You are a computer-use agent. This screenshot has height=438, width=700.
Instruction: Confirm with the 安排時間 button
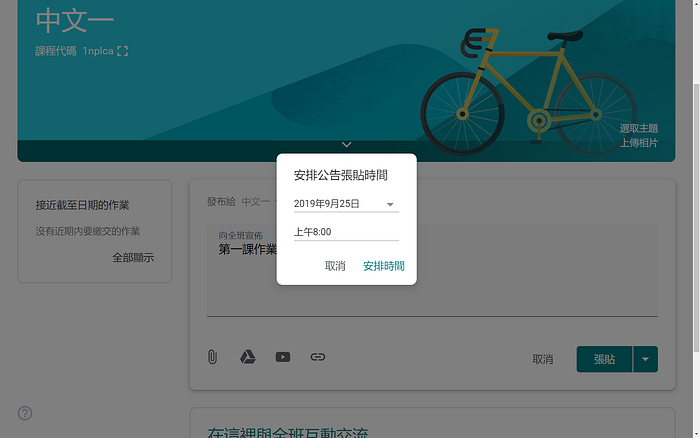coord(383,266)
